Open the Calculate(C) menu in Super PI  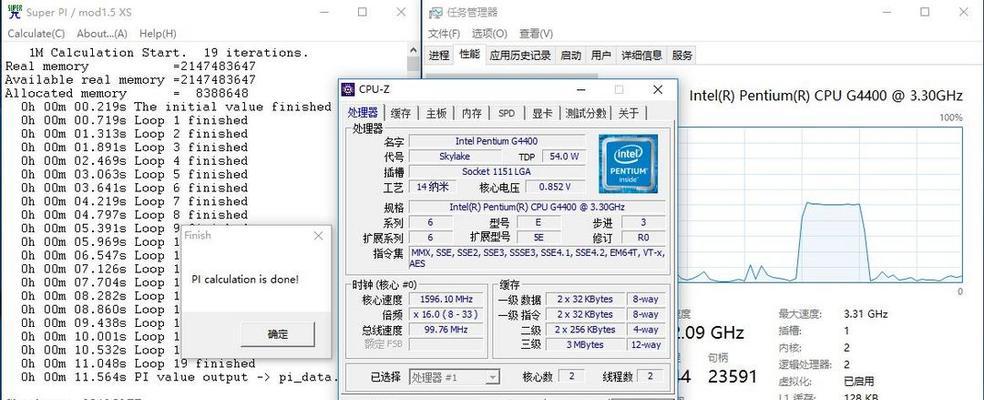coord(36,34)
